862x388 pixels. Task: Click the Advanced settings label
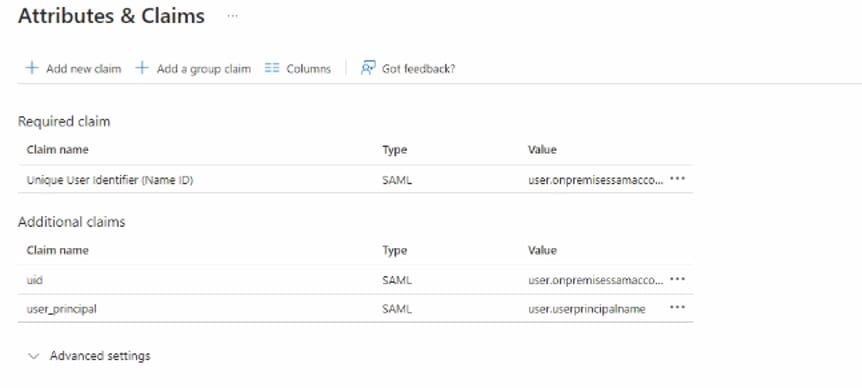[100, 356]
